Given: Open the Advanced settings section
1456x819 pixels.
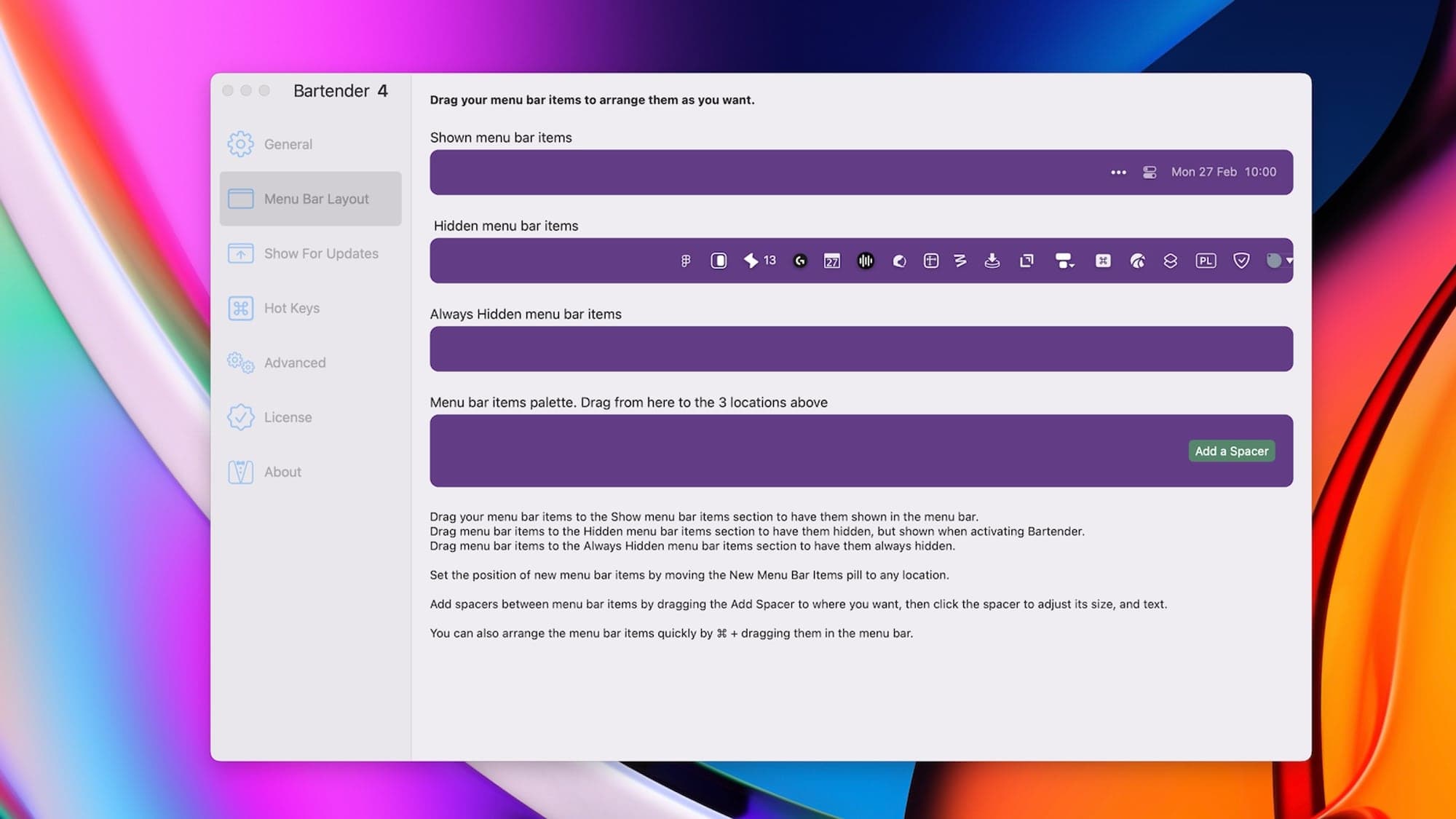Looking at the screenshot, I should [x=310, y=363].
